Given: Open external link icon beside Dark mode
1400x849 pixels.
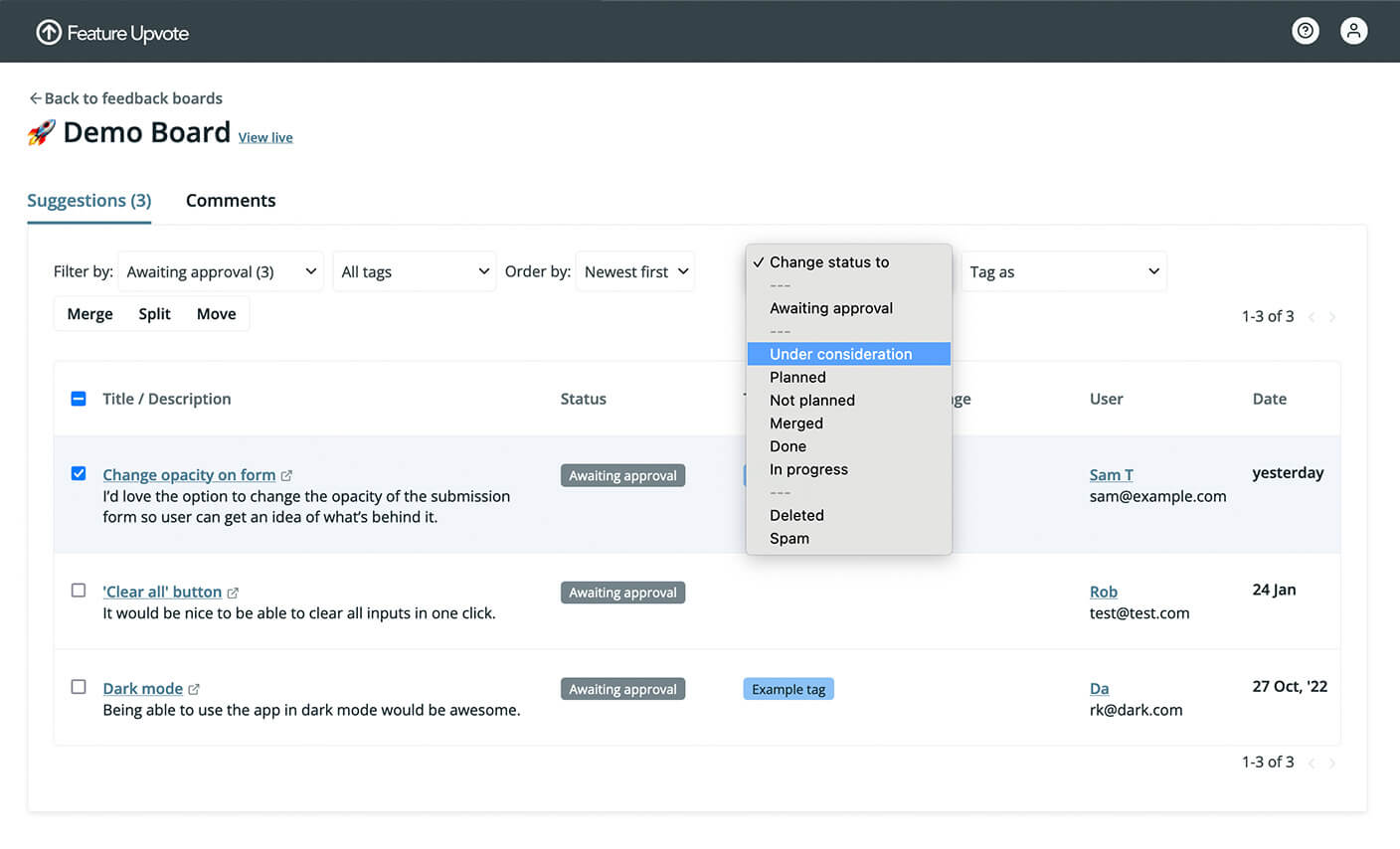Looking at the screenshot, I should click(x=194, y=689).
